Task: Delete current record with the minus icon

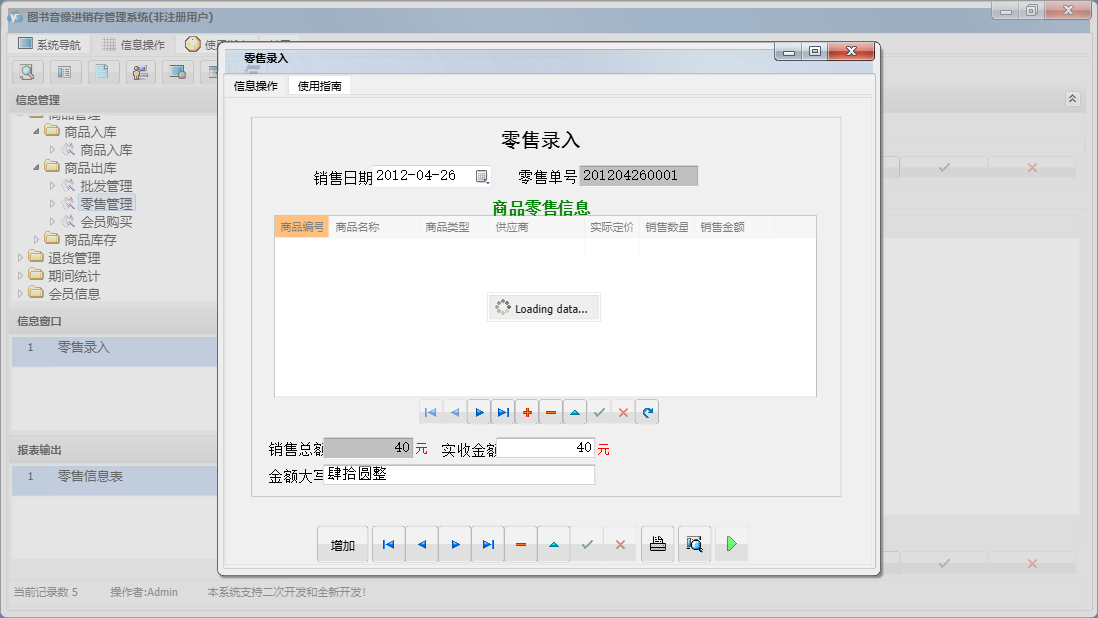Action: click(x=520, y=544)
